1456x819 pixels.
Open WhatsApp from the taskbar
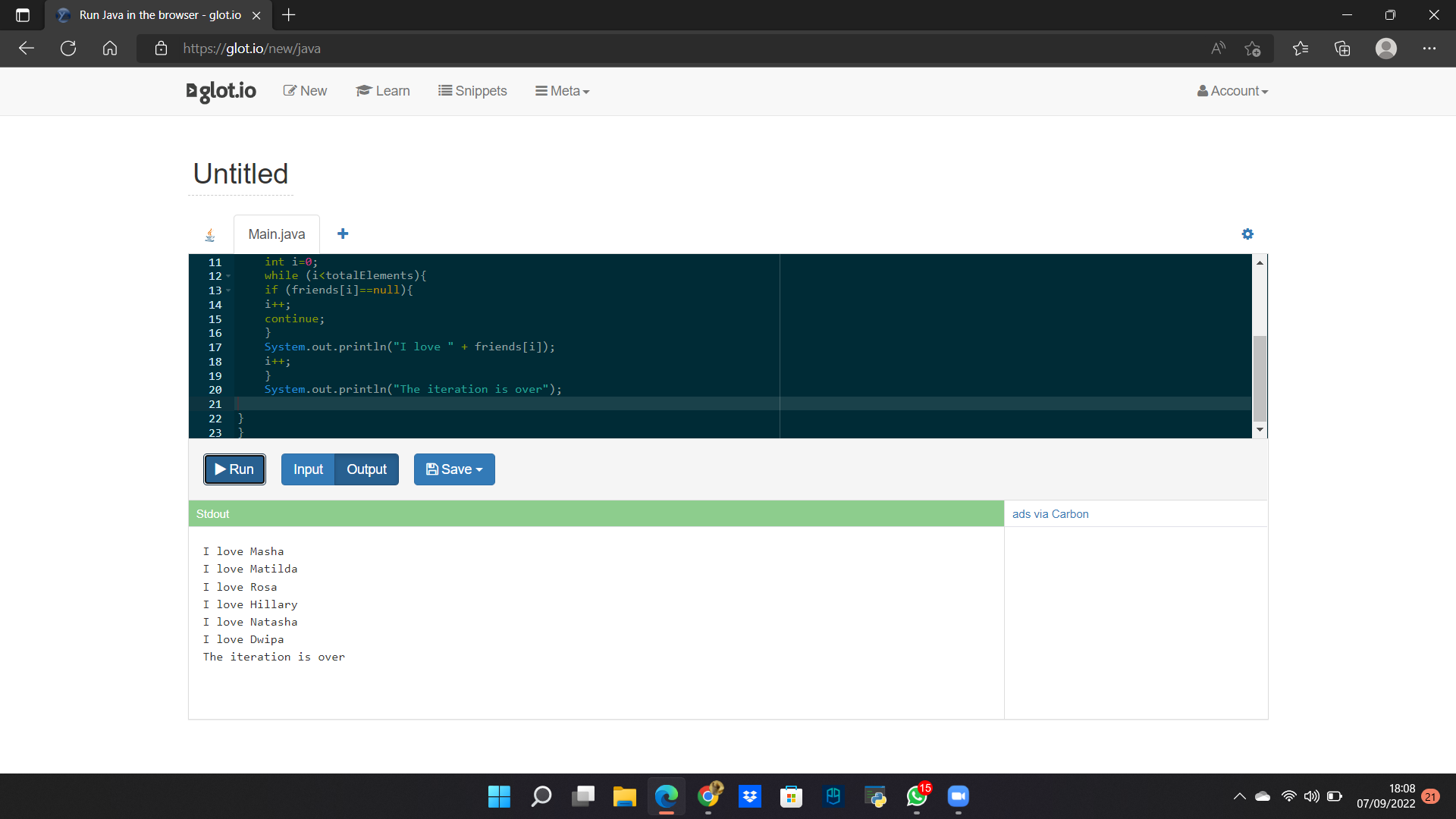point(916,797)
